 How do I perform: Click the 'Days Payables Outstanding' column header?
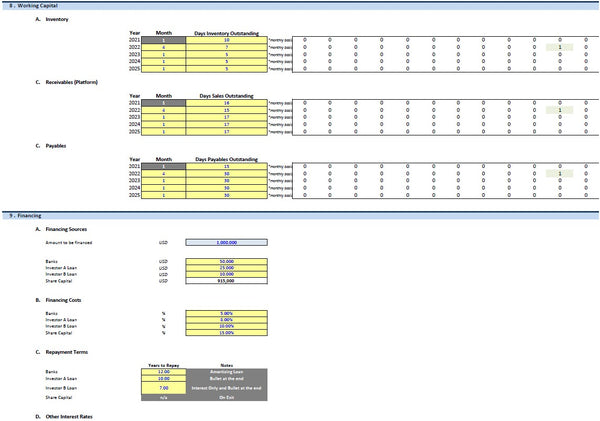(x=226, y=159)
